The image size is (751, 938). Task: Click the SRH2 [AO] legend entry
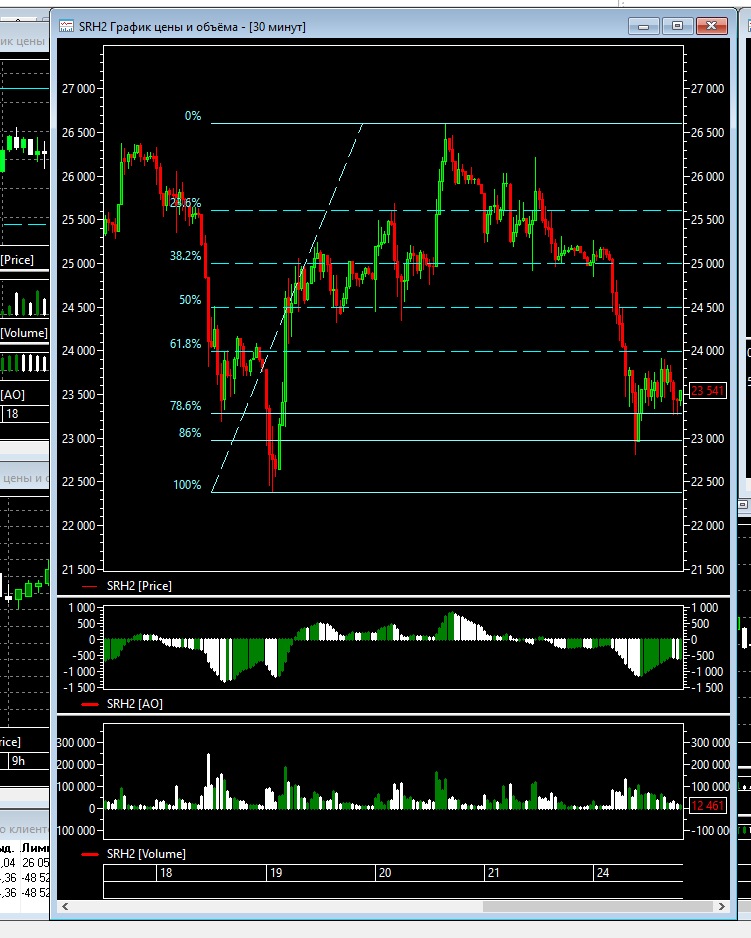pyautogui.click(x=135, y=704)
